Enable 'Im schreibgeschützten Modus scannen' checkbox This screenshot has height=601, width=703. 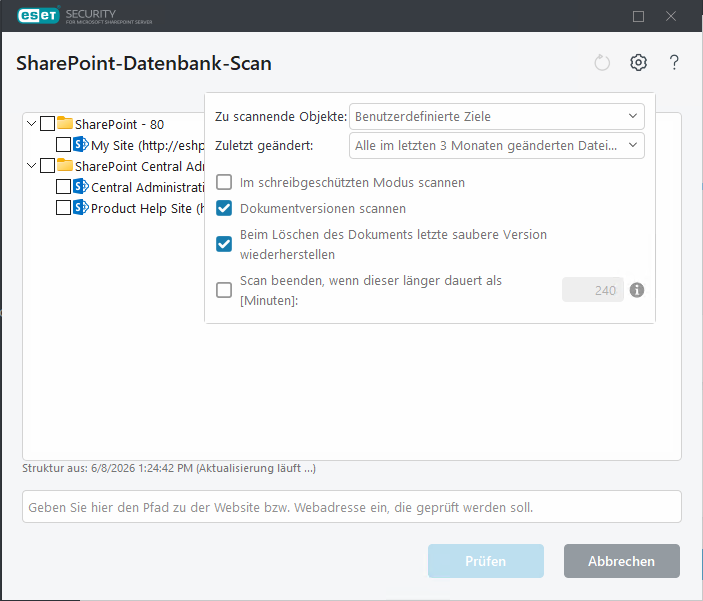(224, 183)
